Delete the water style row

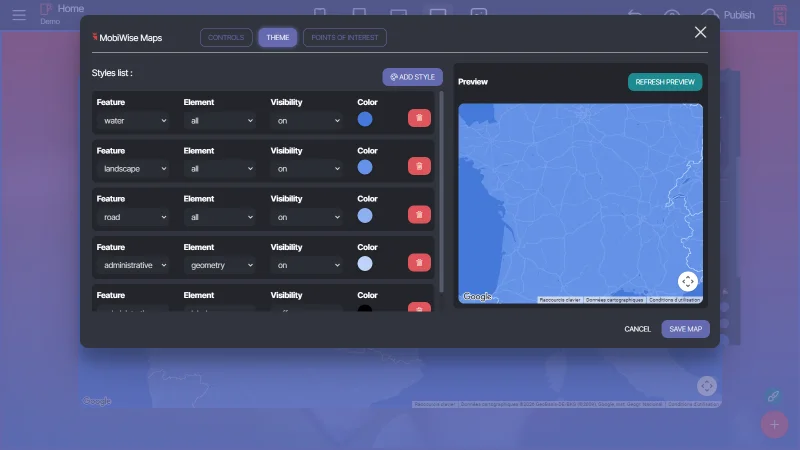pos(419,118)
